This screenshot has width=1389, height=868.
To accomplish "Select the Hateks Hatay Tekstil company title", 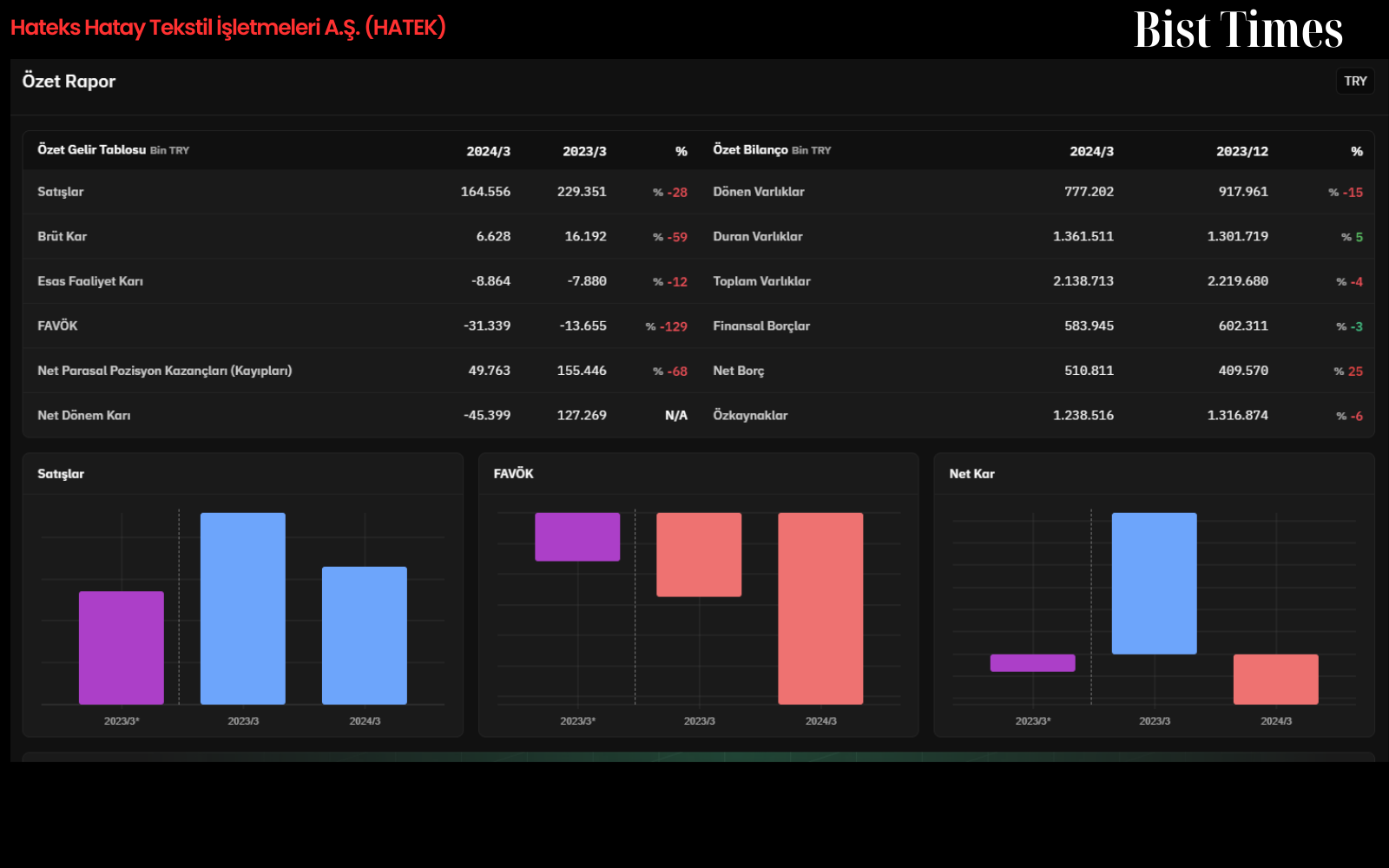I will 228,27.
